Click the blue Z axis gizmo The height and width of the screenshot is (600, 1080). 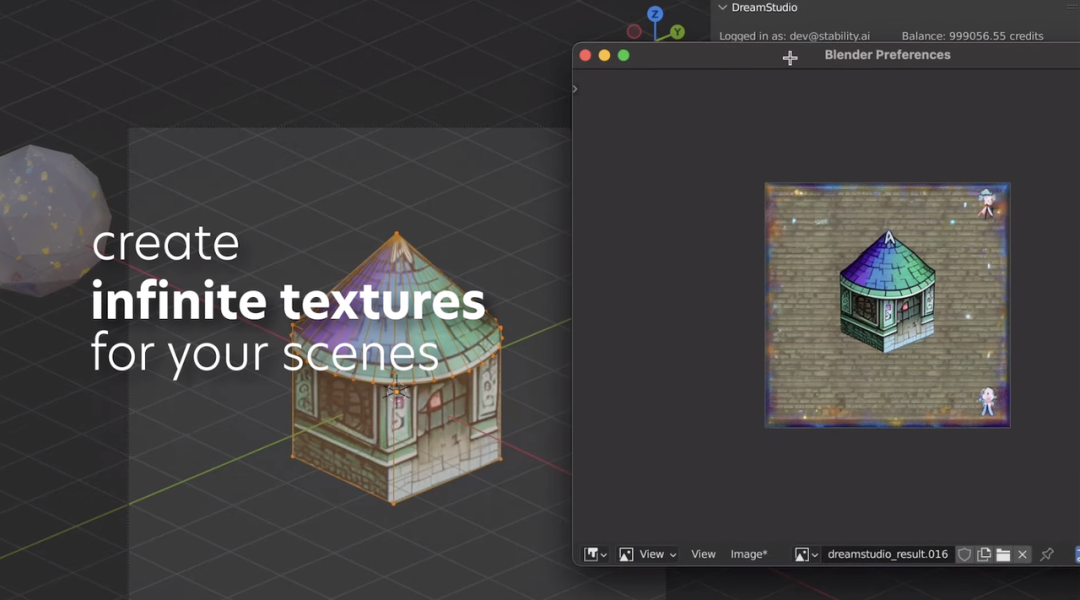point(655,14)
